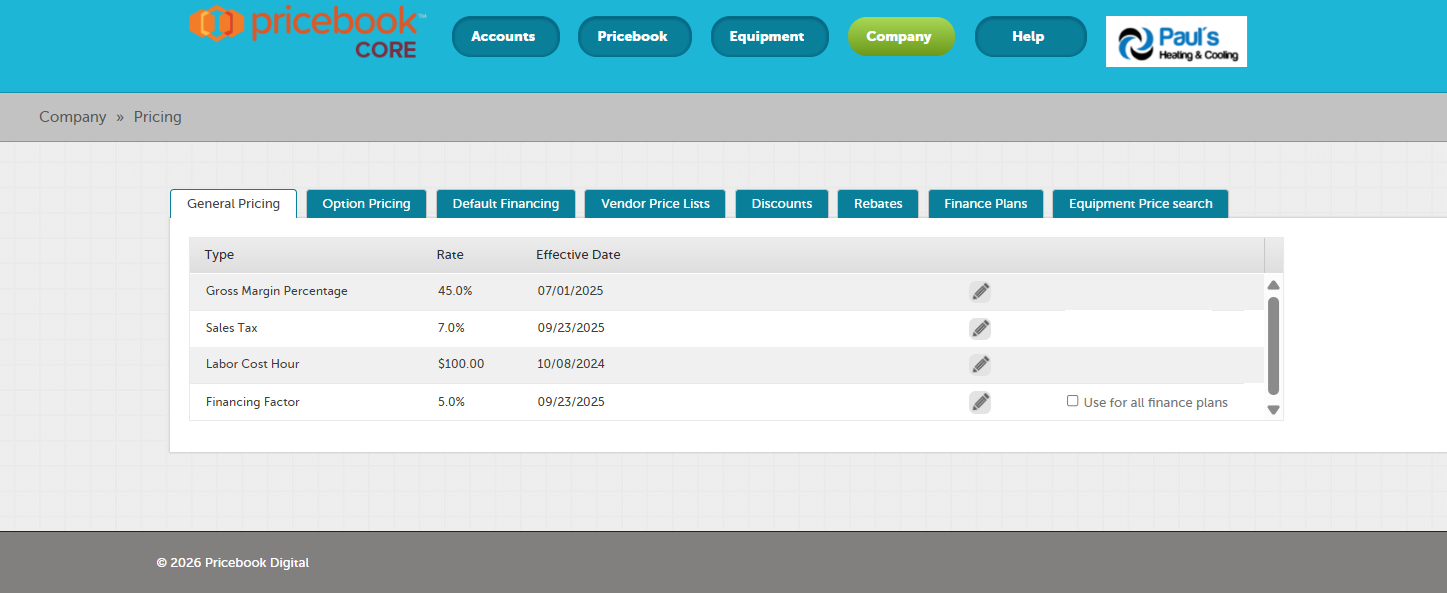Open the Accounts menu
The height and width of the screenshot is (593, 1447).
pos(503,37)
